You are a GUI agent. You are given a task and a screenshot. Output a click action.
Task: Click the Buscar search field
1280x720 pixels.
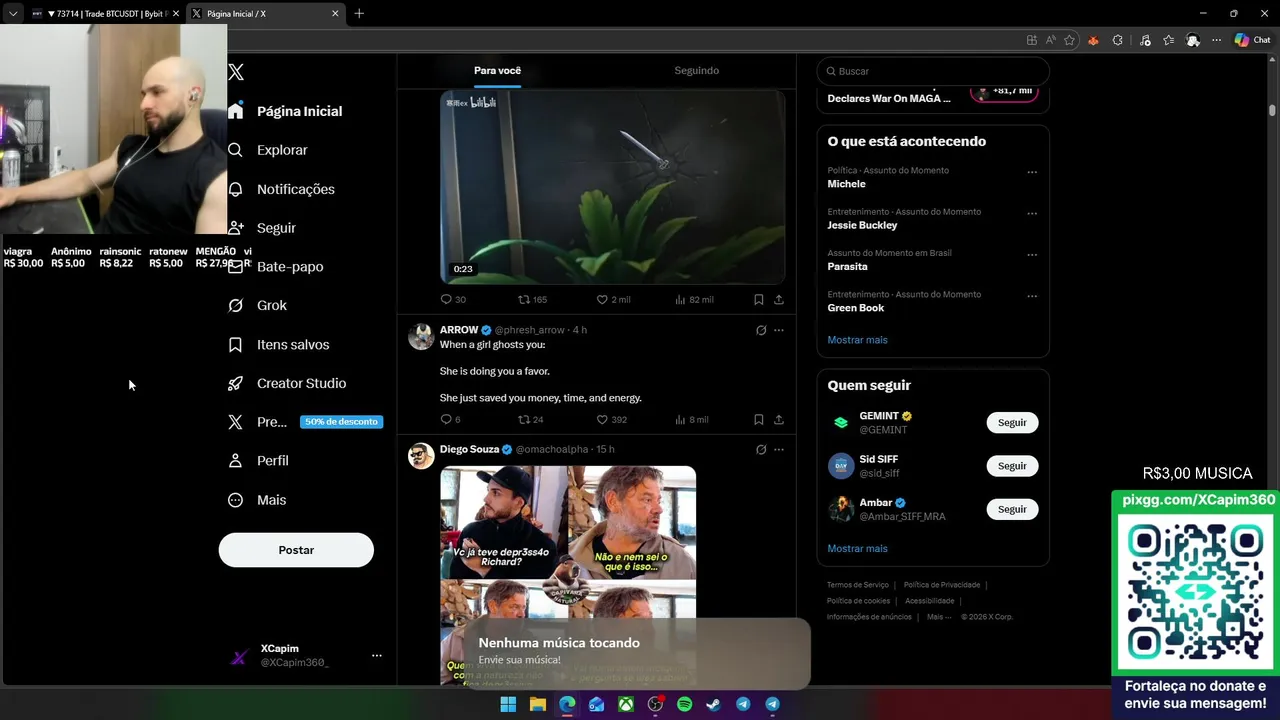click(933, 71)
